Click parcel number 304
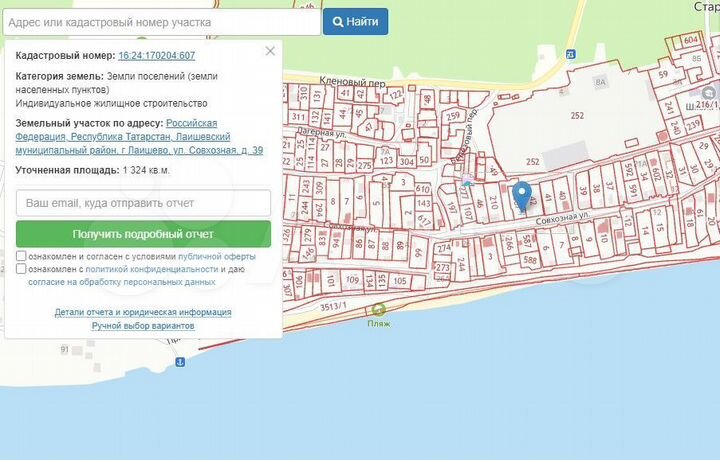 (x=406, y=162)
